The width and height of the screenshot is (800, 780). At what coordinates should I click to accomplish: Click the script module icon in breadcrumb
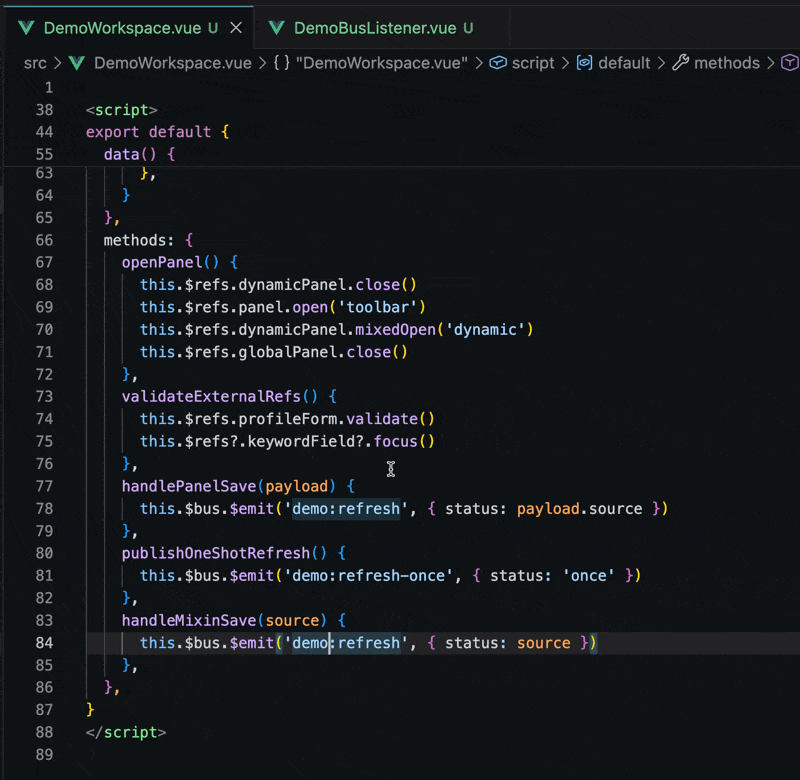point(498,63)
